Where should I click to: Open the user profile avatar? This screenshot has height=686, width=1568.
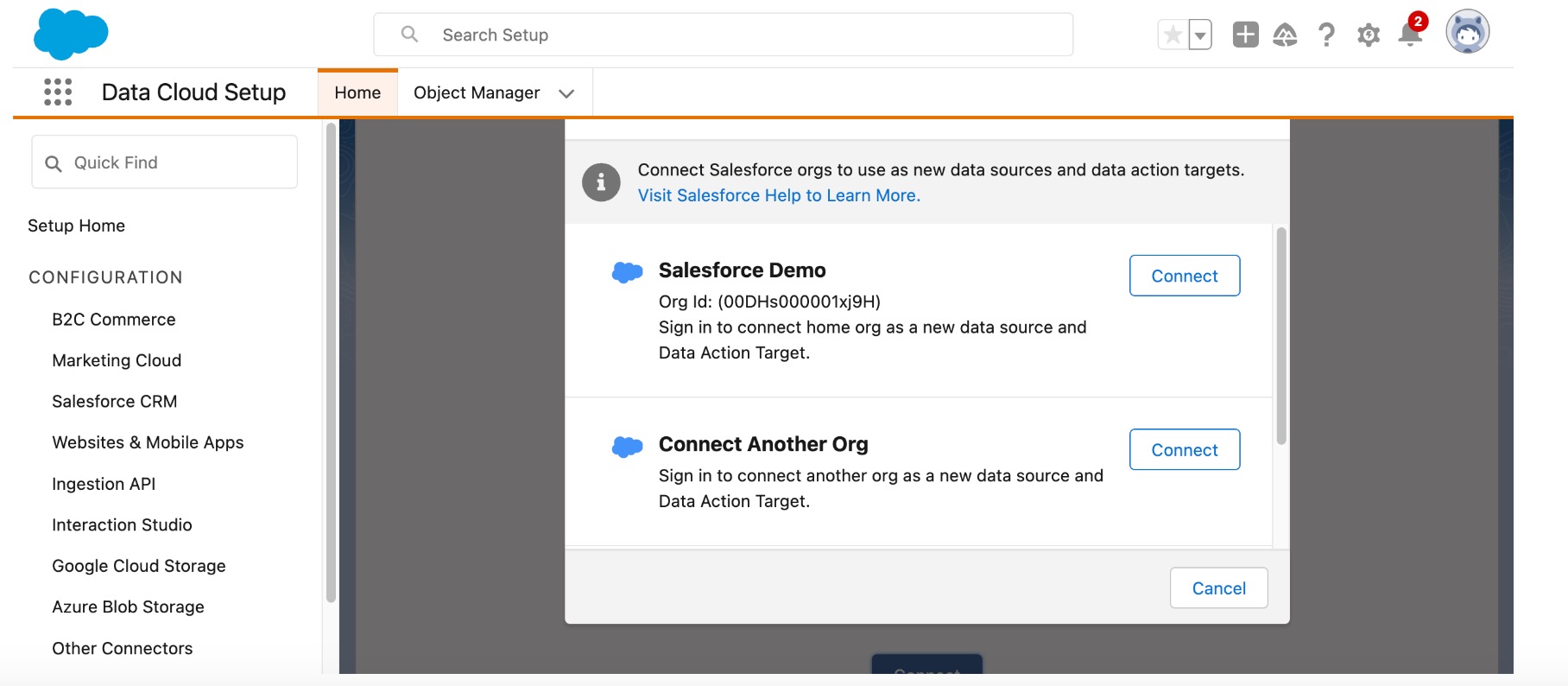1468,33
